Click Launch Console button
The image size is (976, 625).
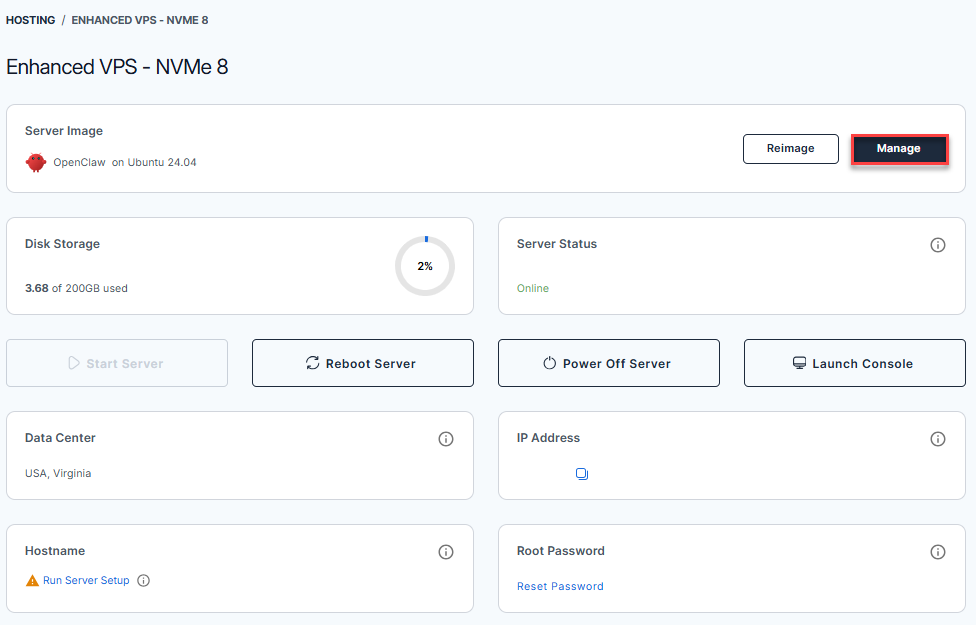point(855,363)
